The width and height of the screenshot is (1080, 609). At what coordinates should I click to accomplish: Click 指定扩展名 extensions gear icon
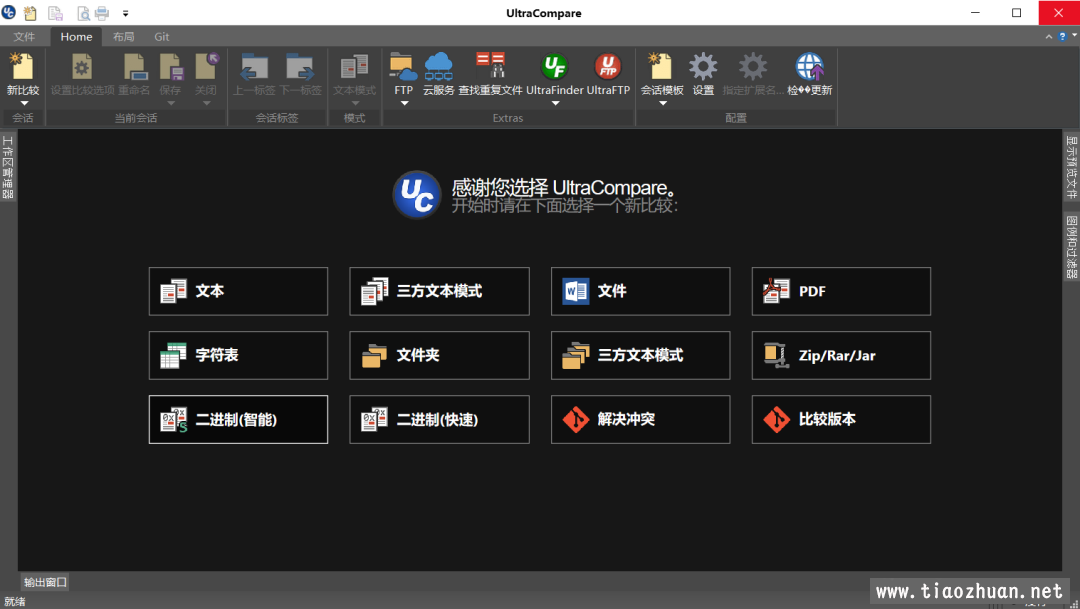(753, 68)
